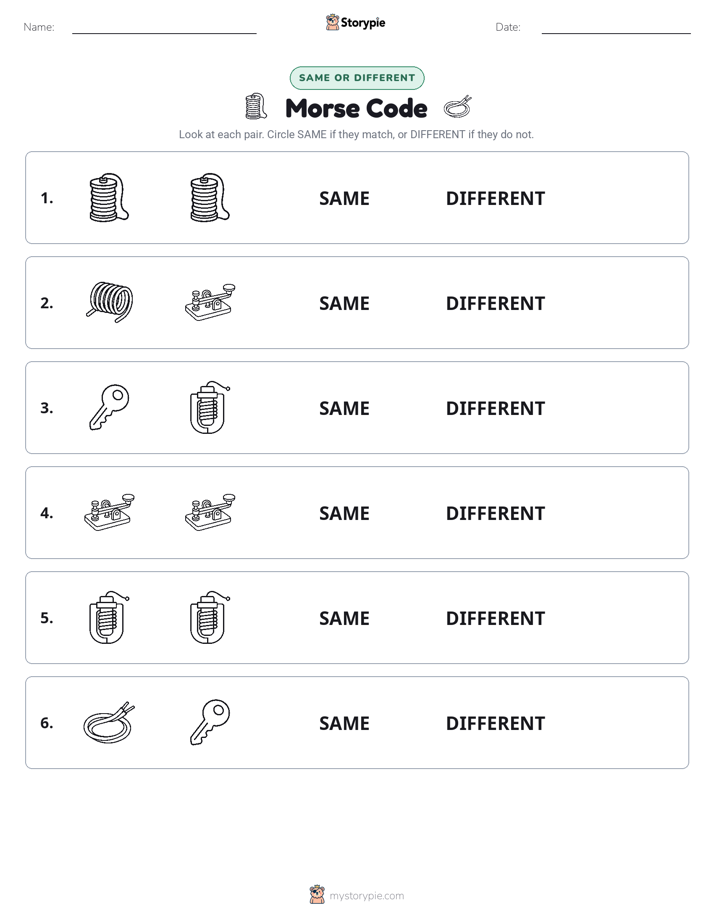Click the second telegraph key in row 4

210,512
